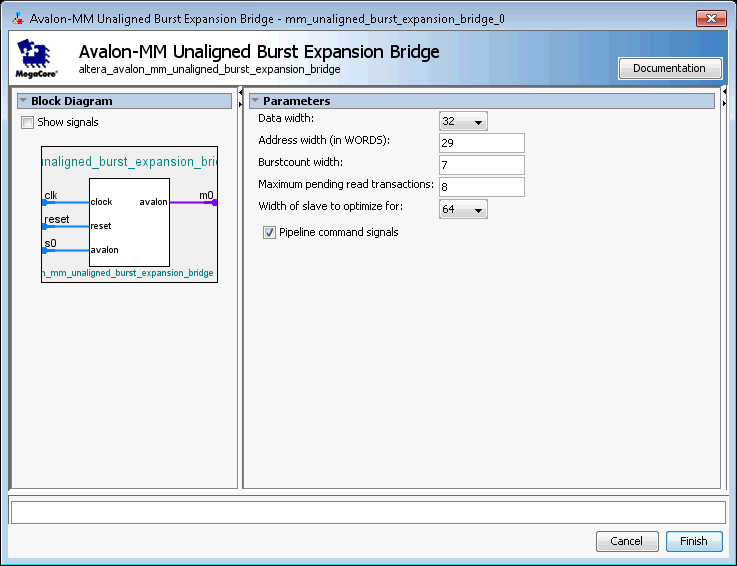The image size is (737, 566).
Task: Click the 'Data width:' label
Action: (286, 118)
